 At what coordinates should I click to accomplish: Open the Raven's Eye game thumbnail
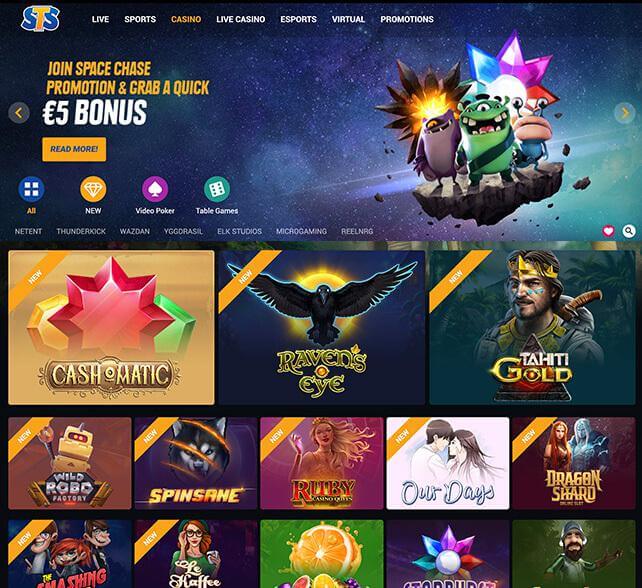pos(322,328)
